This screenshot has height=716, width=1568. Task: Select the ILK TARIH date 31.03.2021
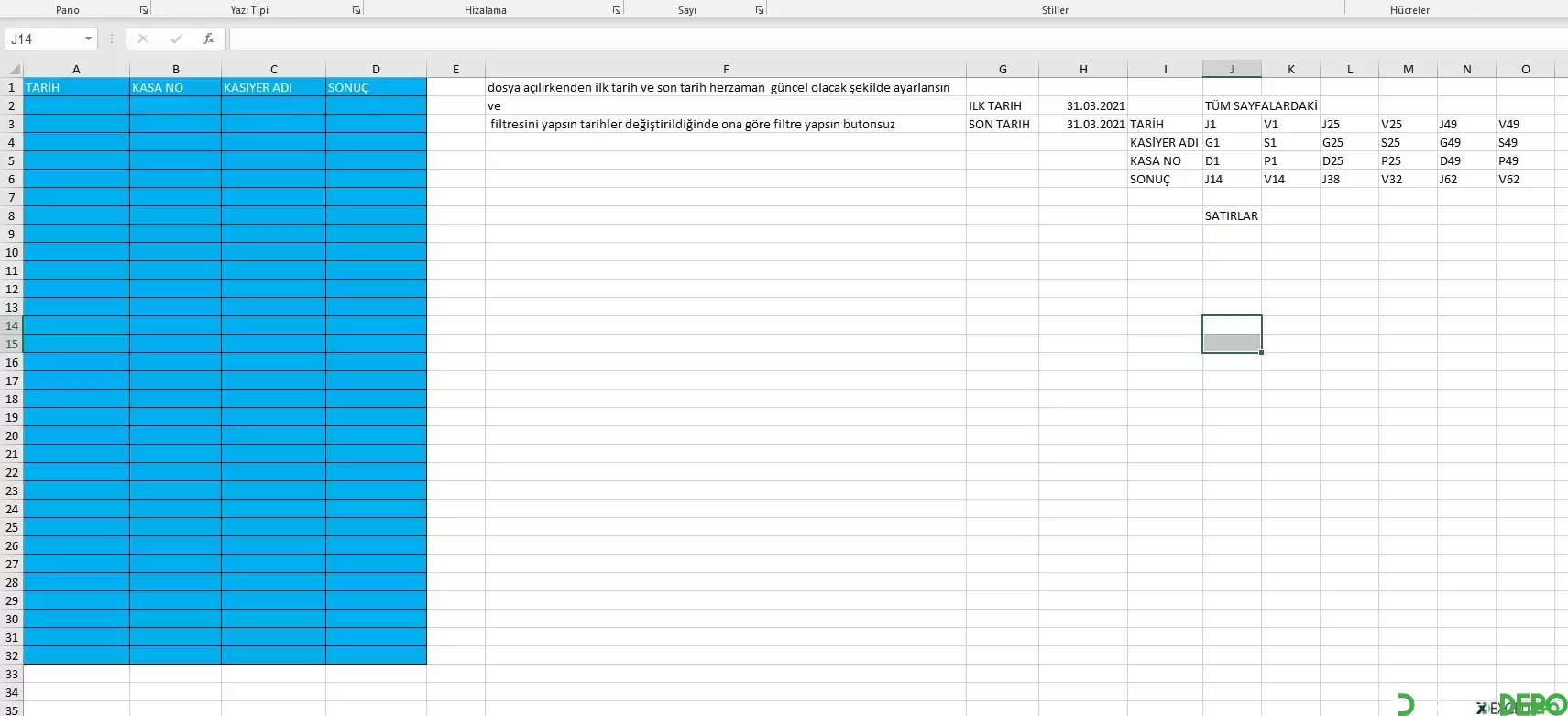click(1083, 105)
